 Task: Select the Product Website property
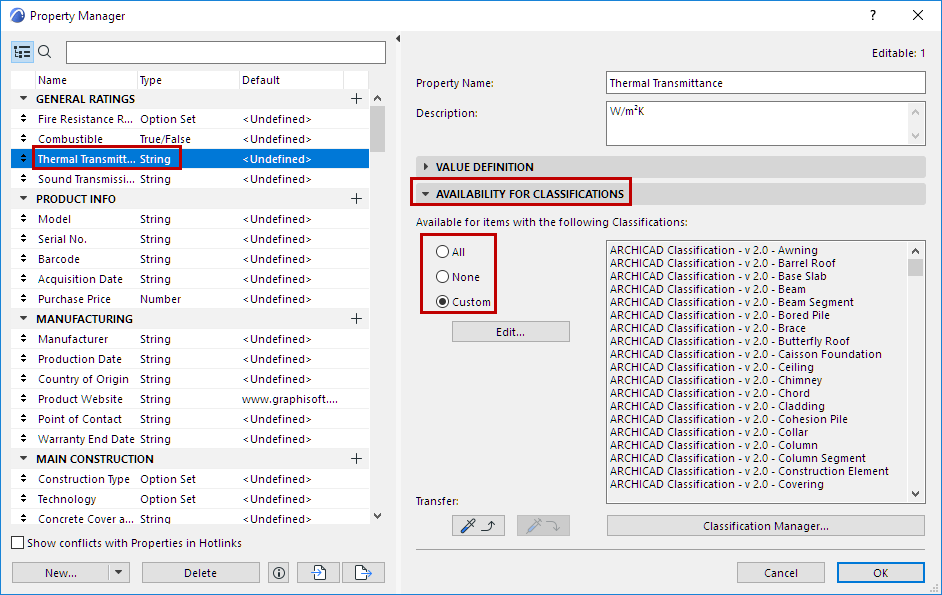(190, 398)
